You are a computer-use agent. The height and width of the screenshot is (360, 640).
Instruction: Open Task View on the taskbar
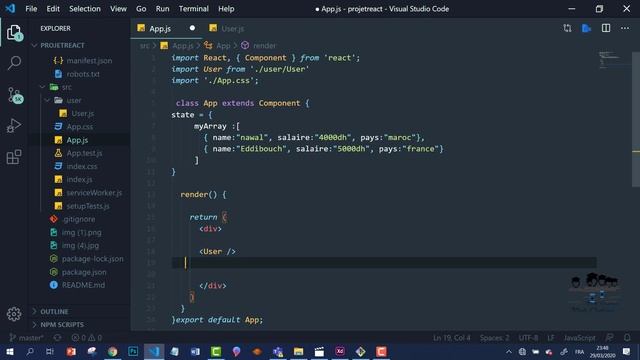(50, 351)
